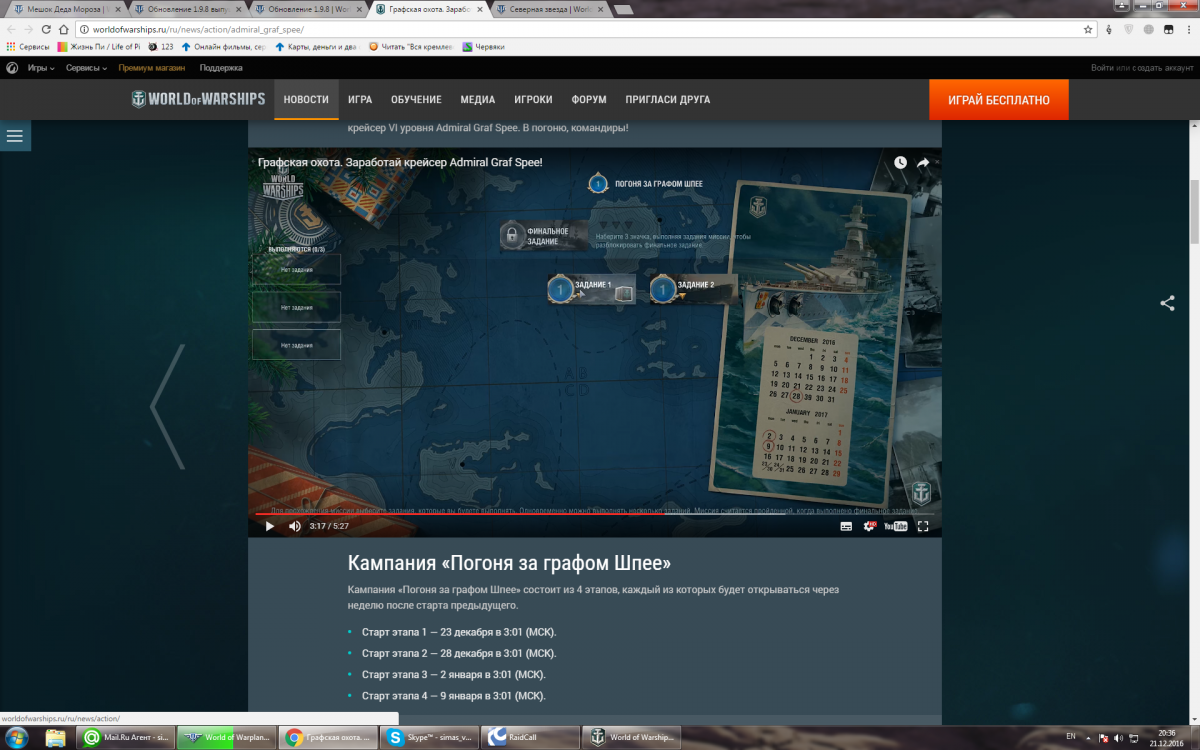The image size is (1200, 750).
Task: Open 'Жизнь Пи / Life of Pi' bookmark
Action: coord(99,46)
